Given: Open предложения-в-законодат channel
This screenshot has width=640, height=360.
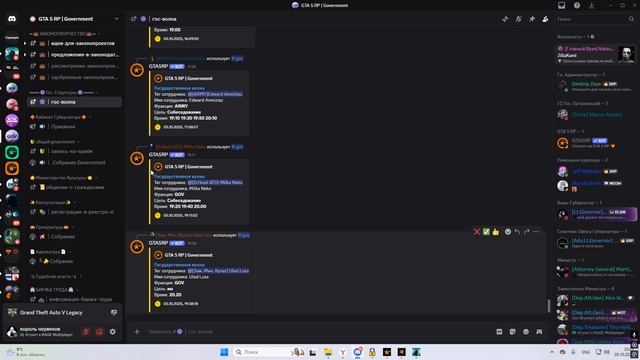Looking at the screenshot, I should tap(74, 55).
